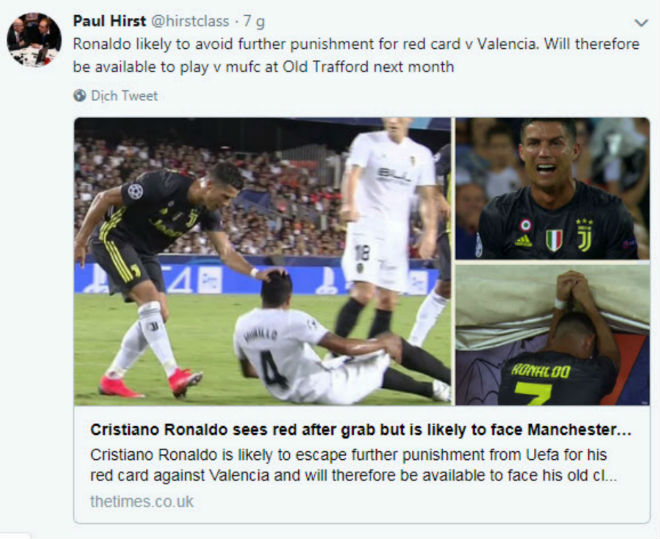This screenshot has height=539, width=660.
Task: Click the tweet text about Valencia red card
Action: tap(356, 44)
